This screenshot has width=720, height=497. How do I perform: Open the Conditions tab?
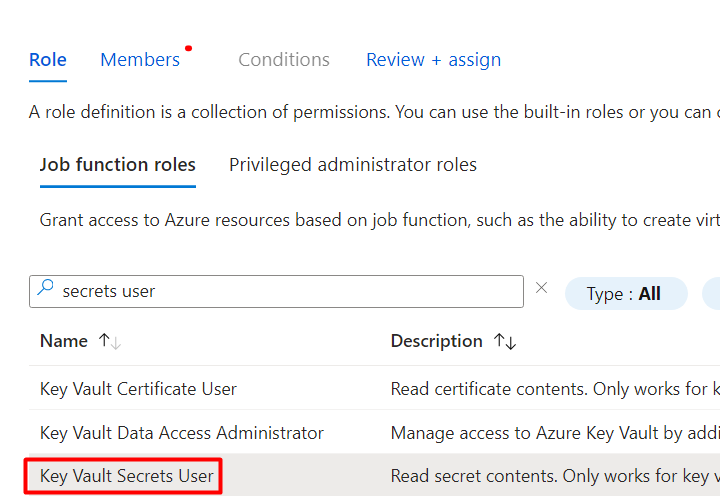284,60
